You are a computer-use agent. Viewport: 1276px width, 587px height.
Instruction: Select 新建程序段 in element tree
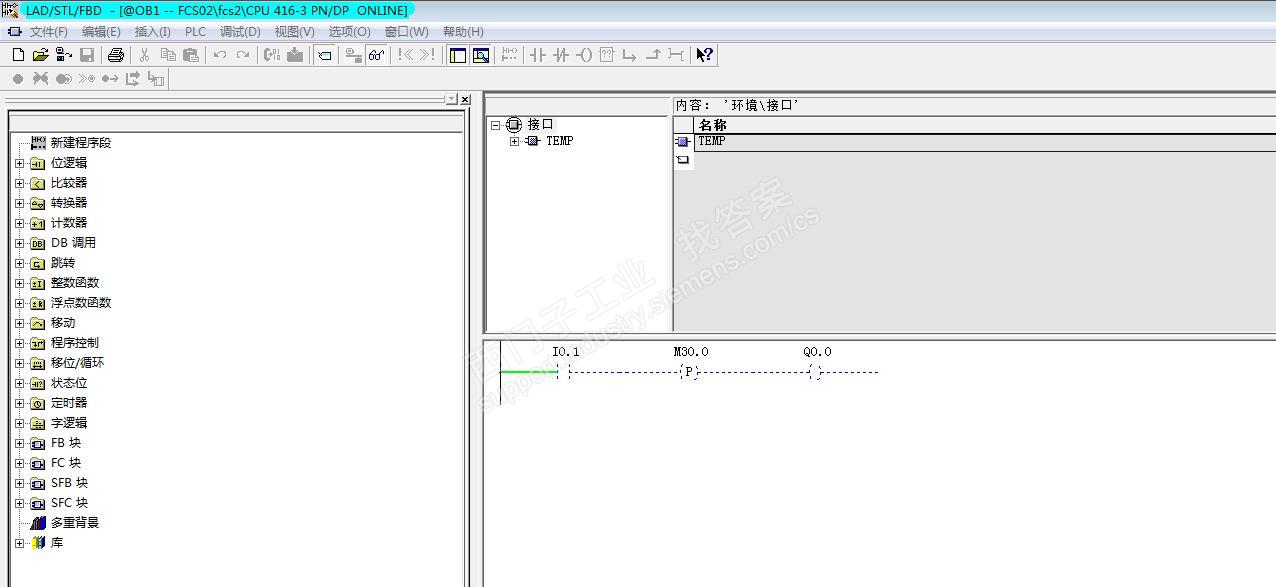point(81,143)
